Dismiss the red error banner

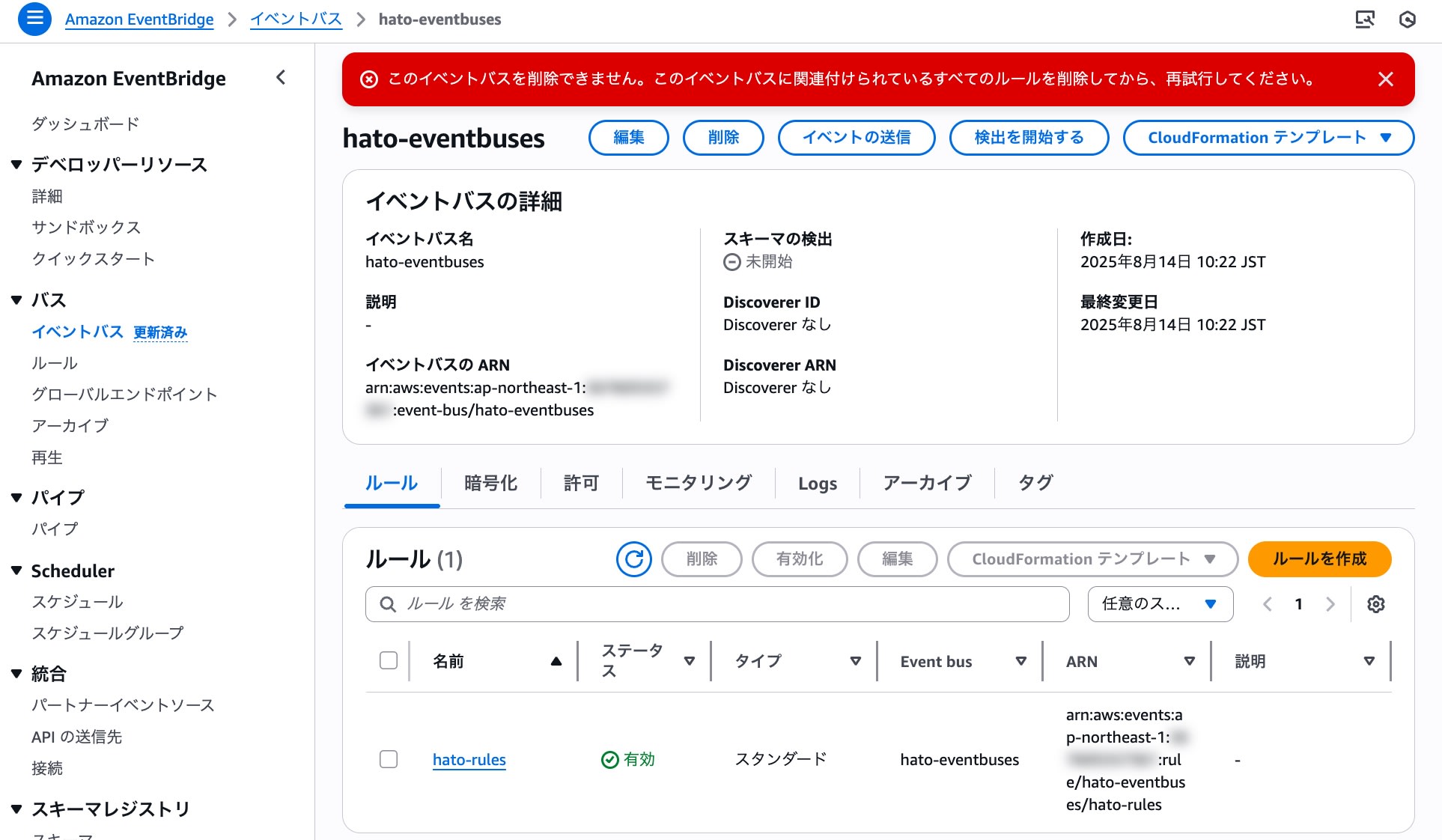click(x=1386, y=79)
